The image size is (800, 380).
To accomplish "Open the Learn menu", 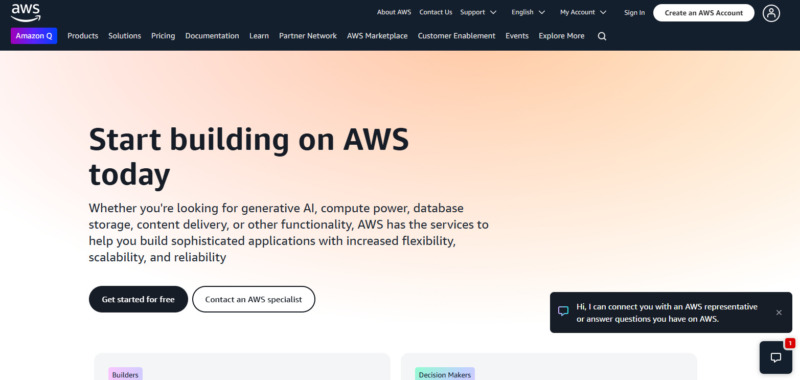I will coord(259,36).
